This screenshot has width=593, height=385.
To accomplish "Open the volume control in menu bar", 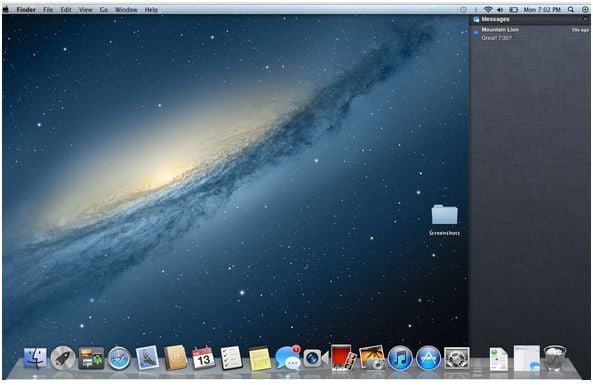I will [x=500, y=10].
